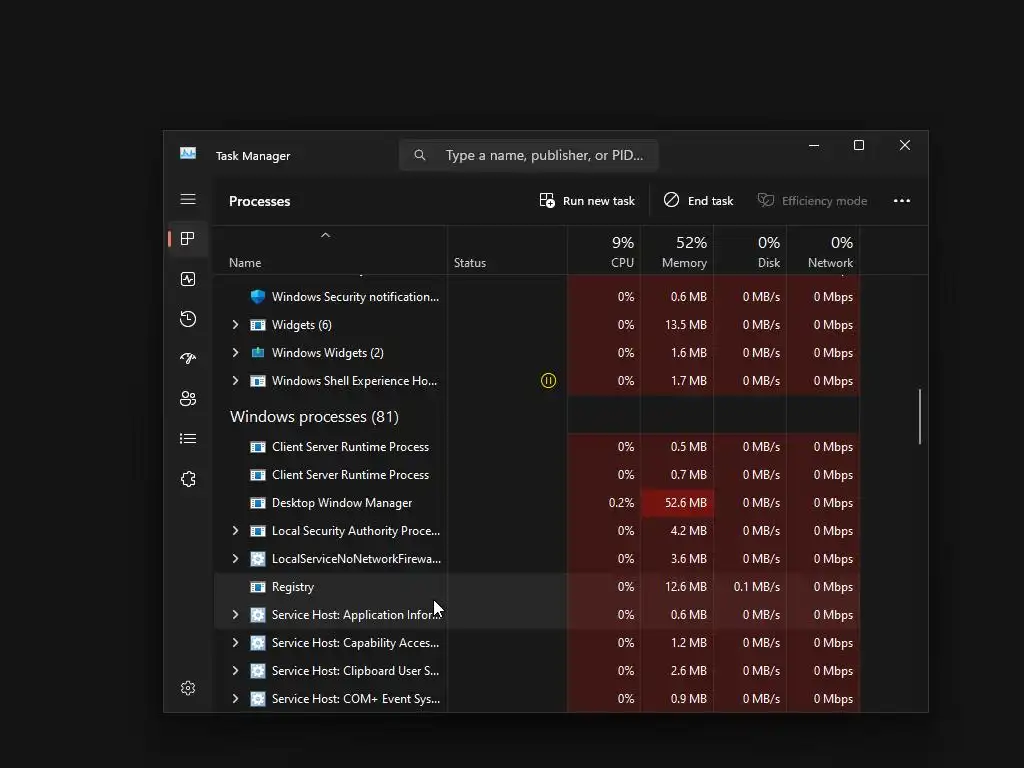Open the App history sidebar page

(x=188, y=319)
